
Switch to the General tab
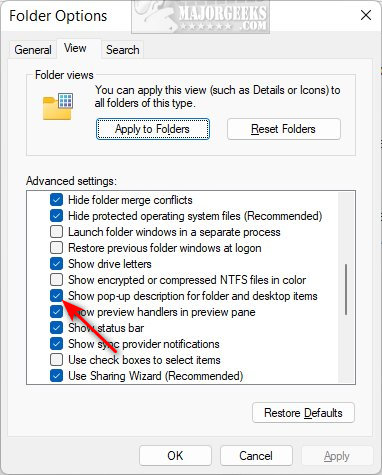click(x=33, y=50)
